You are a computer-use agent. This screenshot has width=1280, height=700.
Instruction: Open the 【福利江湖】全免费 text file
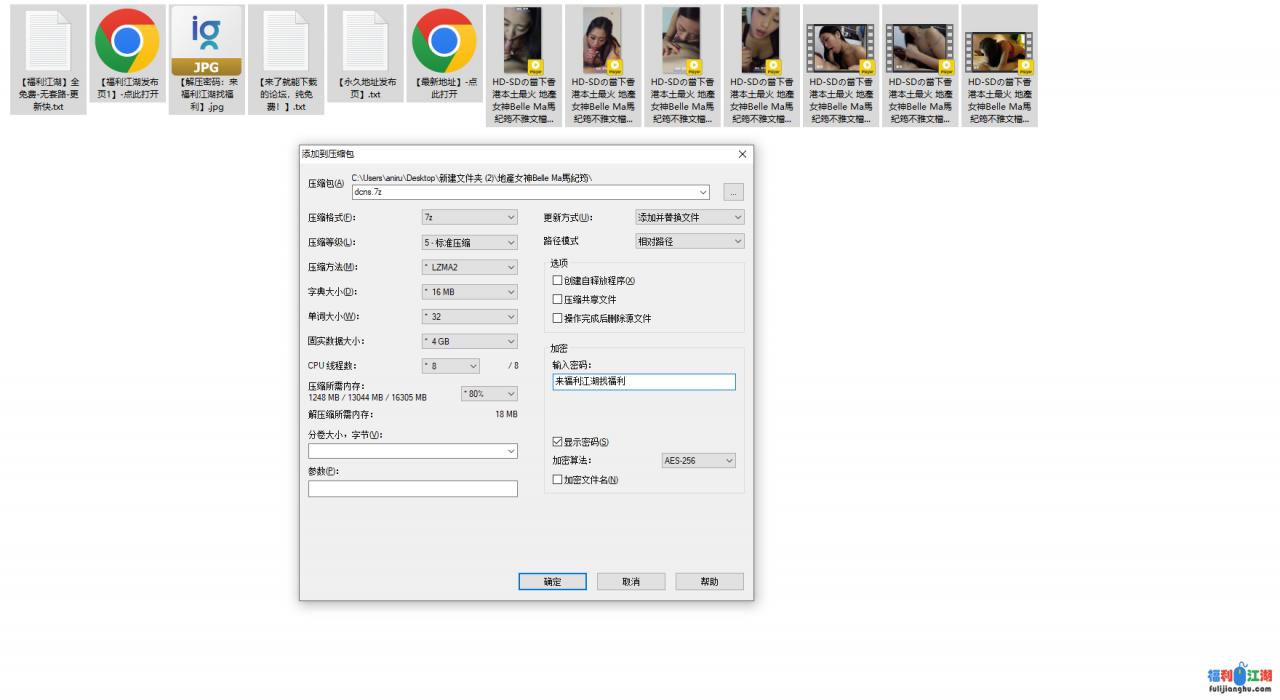[47, 50]
